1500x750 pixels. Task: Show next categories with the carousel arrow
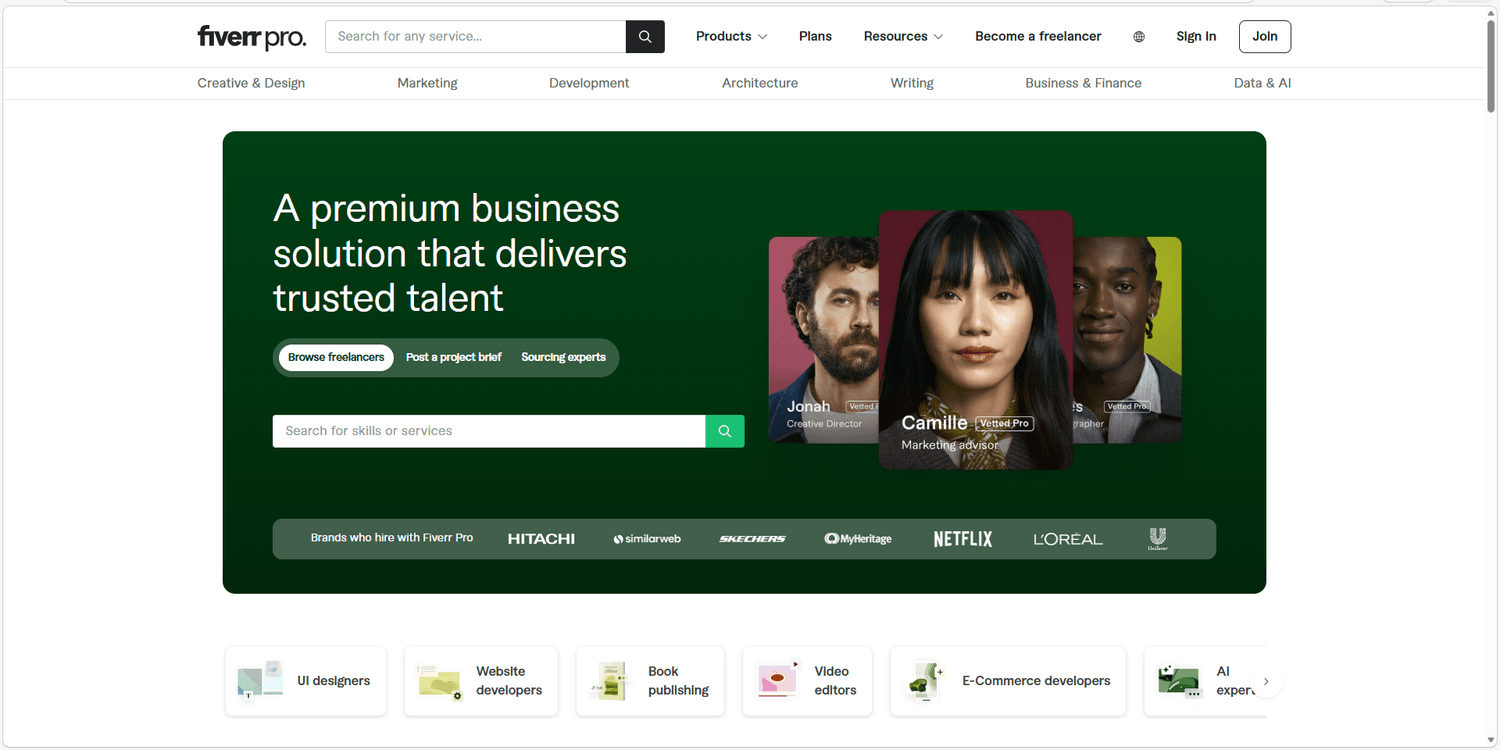pyautogui.click(x=1266, y=681)
